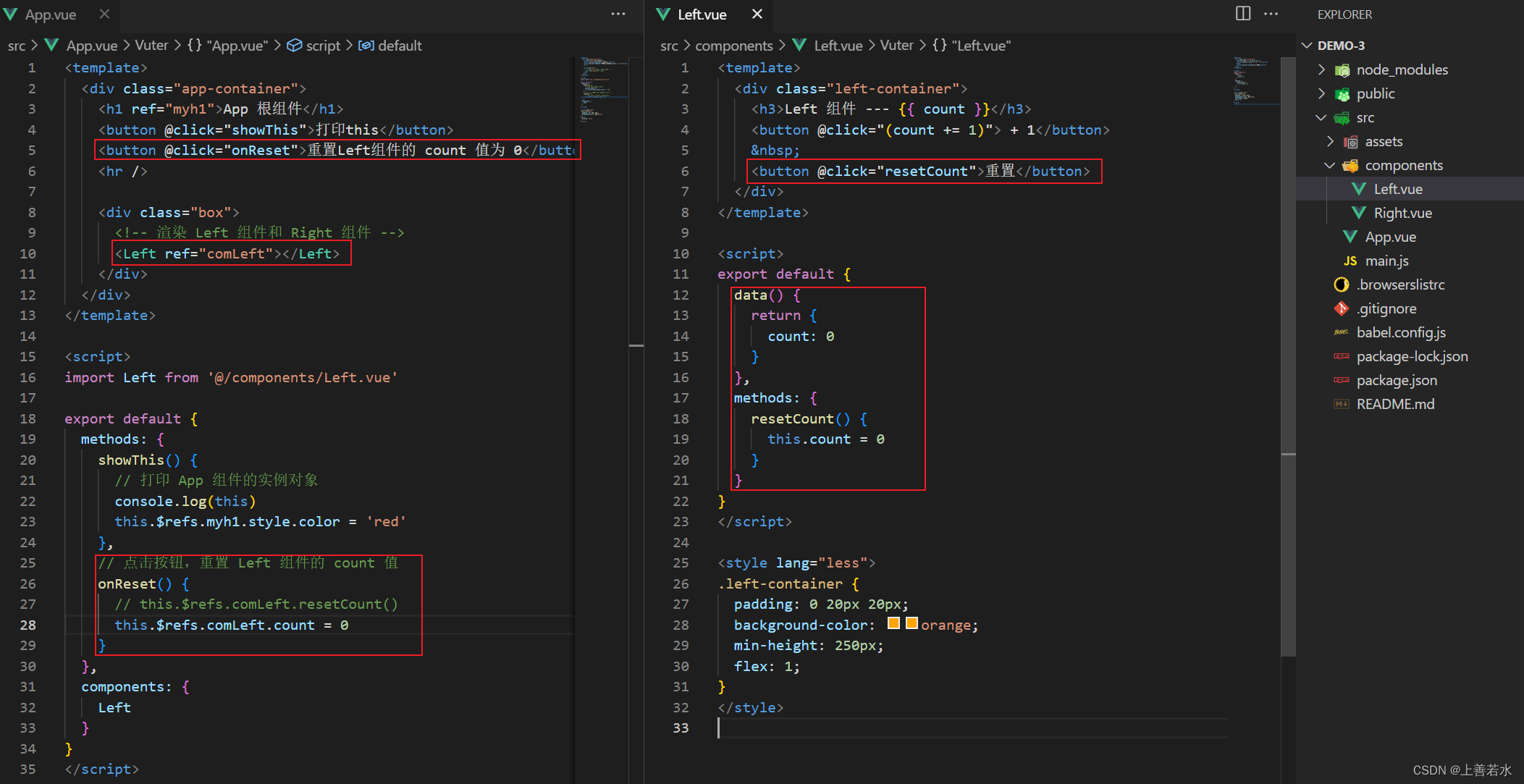Click script in App.vue breadcrumb

323,46
